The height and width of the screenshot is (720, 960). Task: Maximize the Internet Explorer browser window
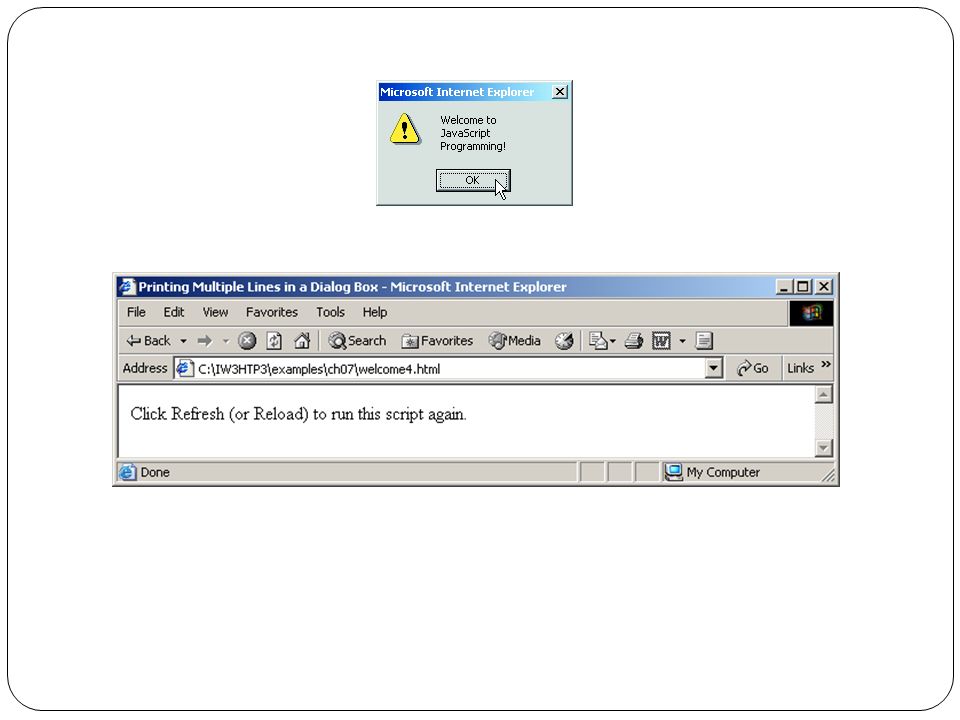click(803, 287)
